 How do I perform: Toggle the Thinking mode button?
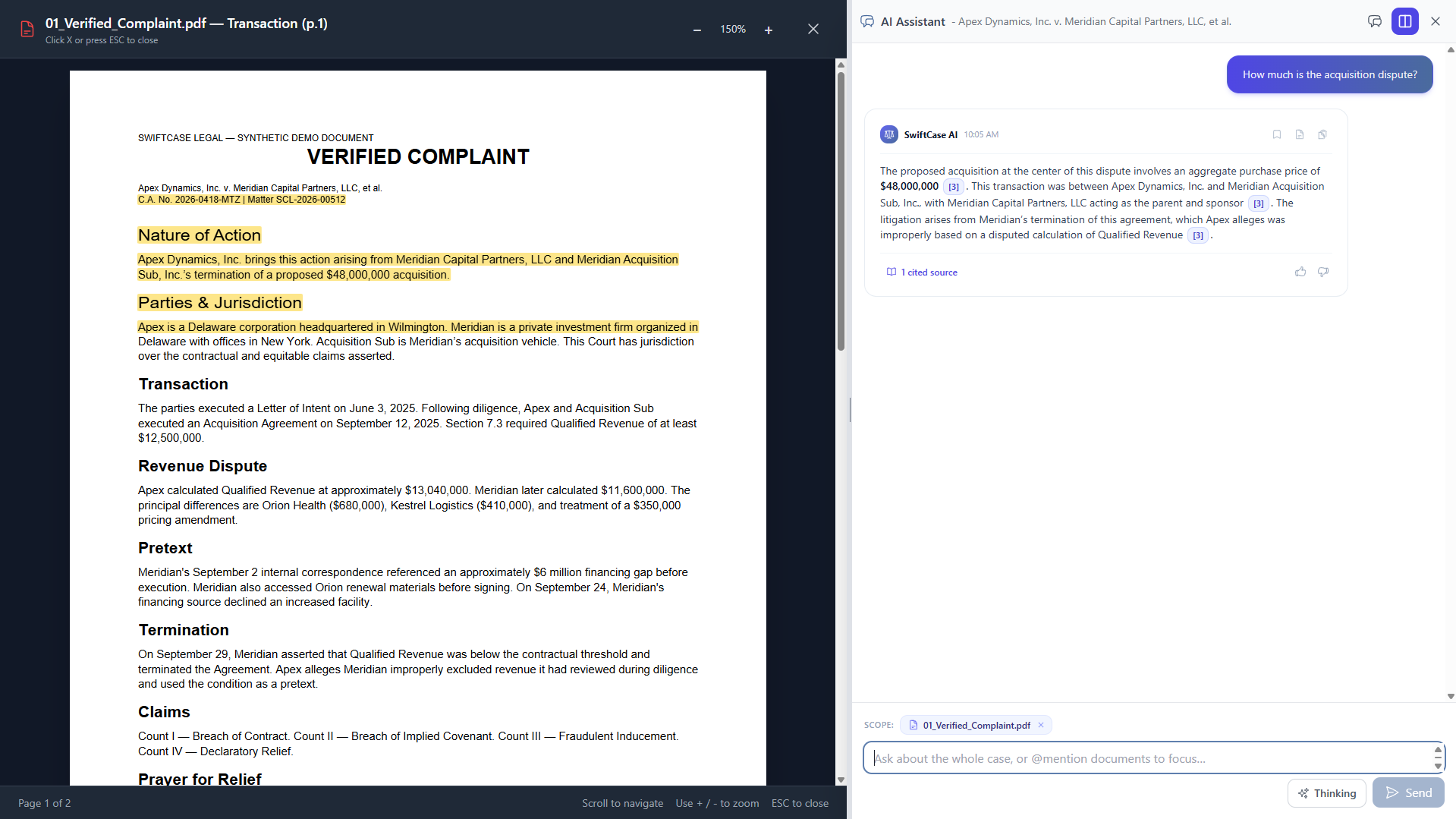pyautogui.click(x=1326, y=793)
